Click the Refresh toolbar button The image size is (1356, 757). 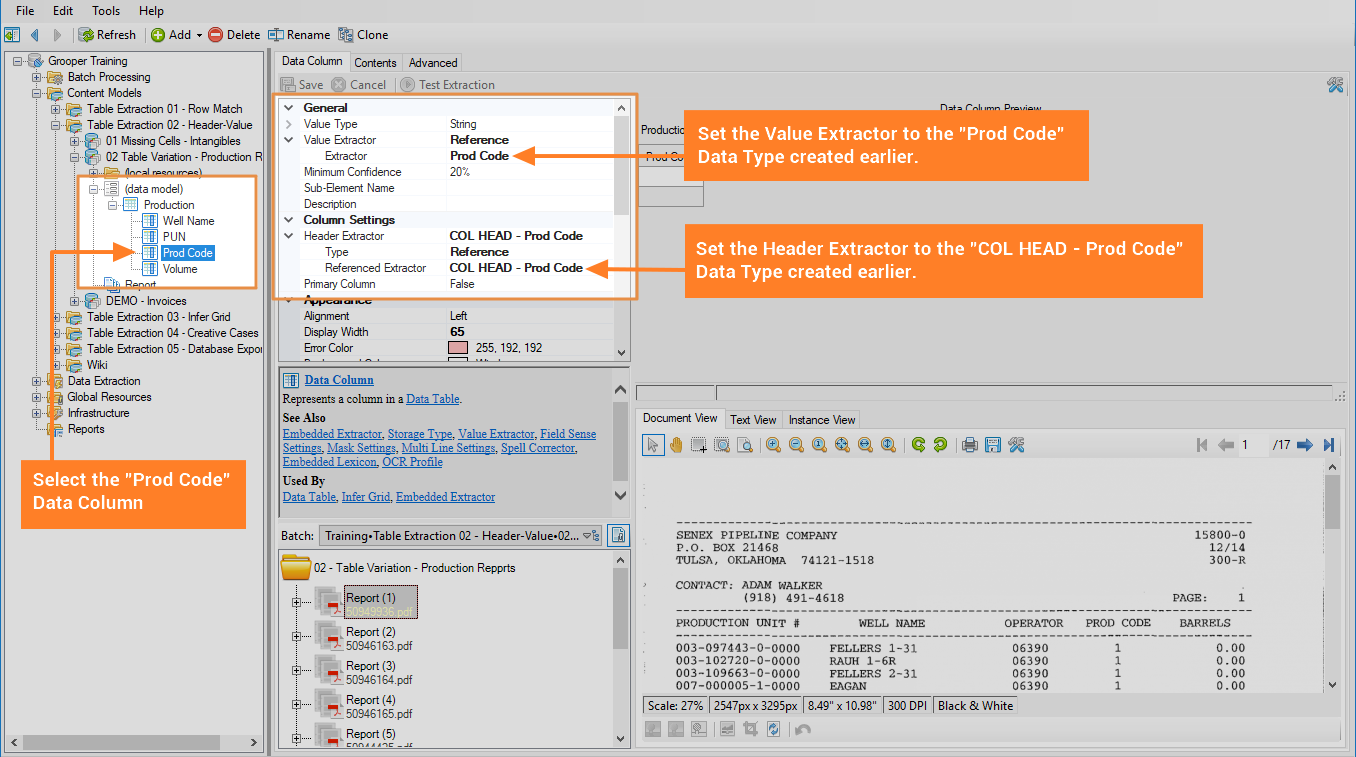click(x=107, y=35)
